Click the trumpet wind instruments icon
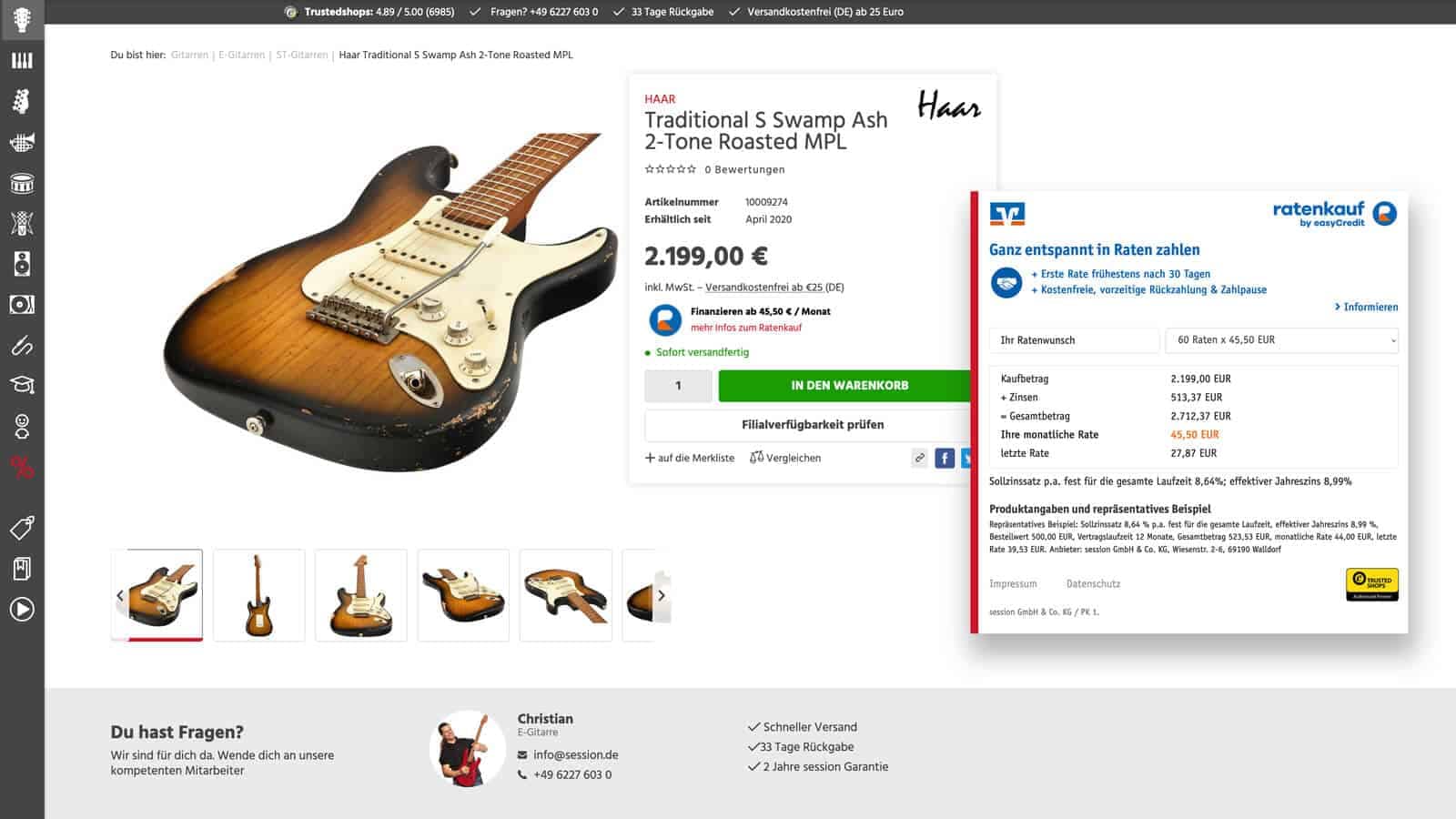Screen dimensions: 1456x819 22,142
